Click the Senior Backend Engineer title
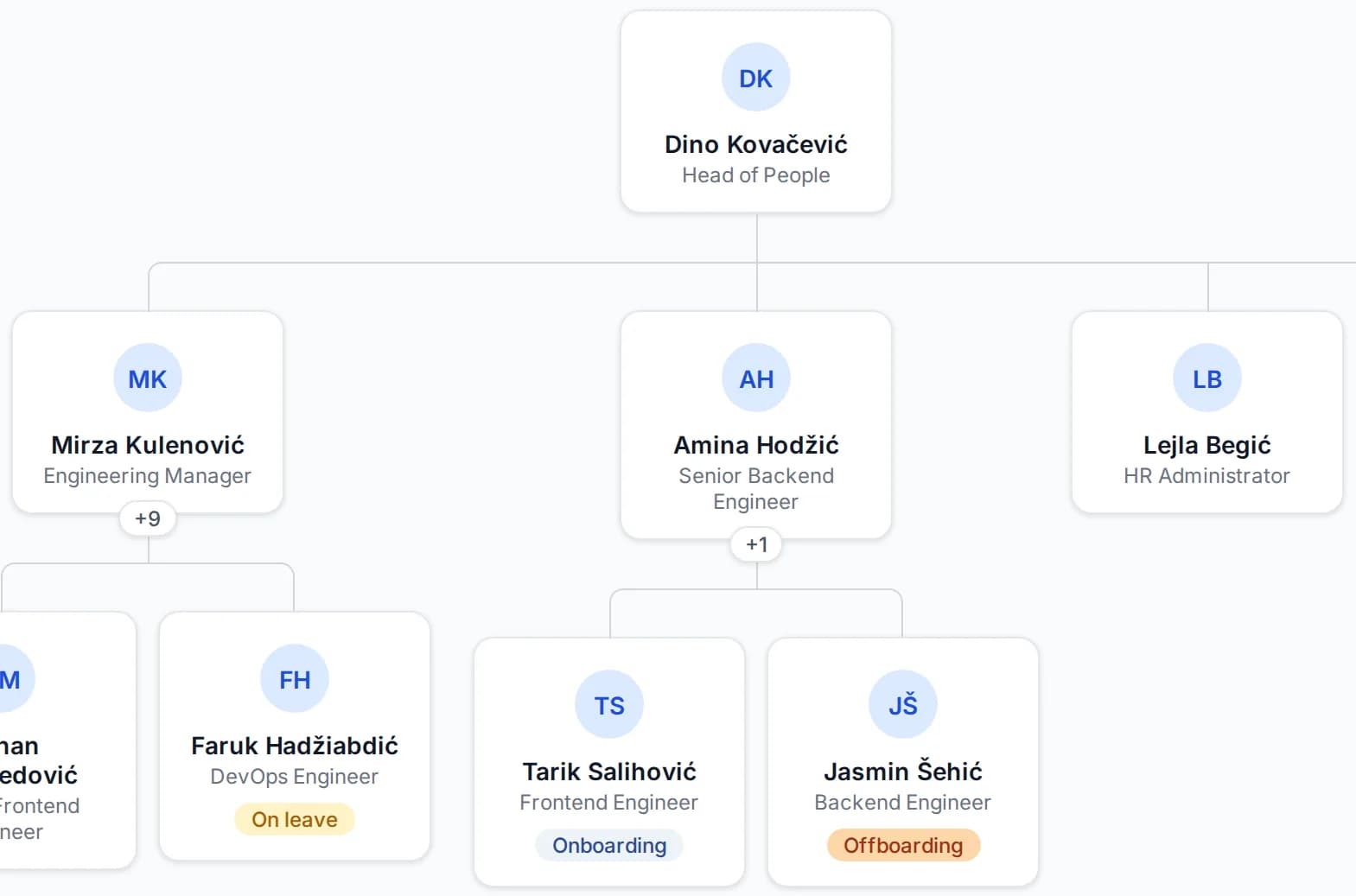 (756, 489)
